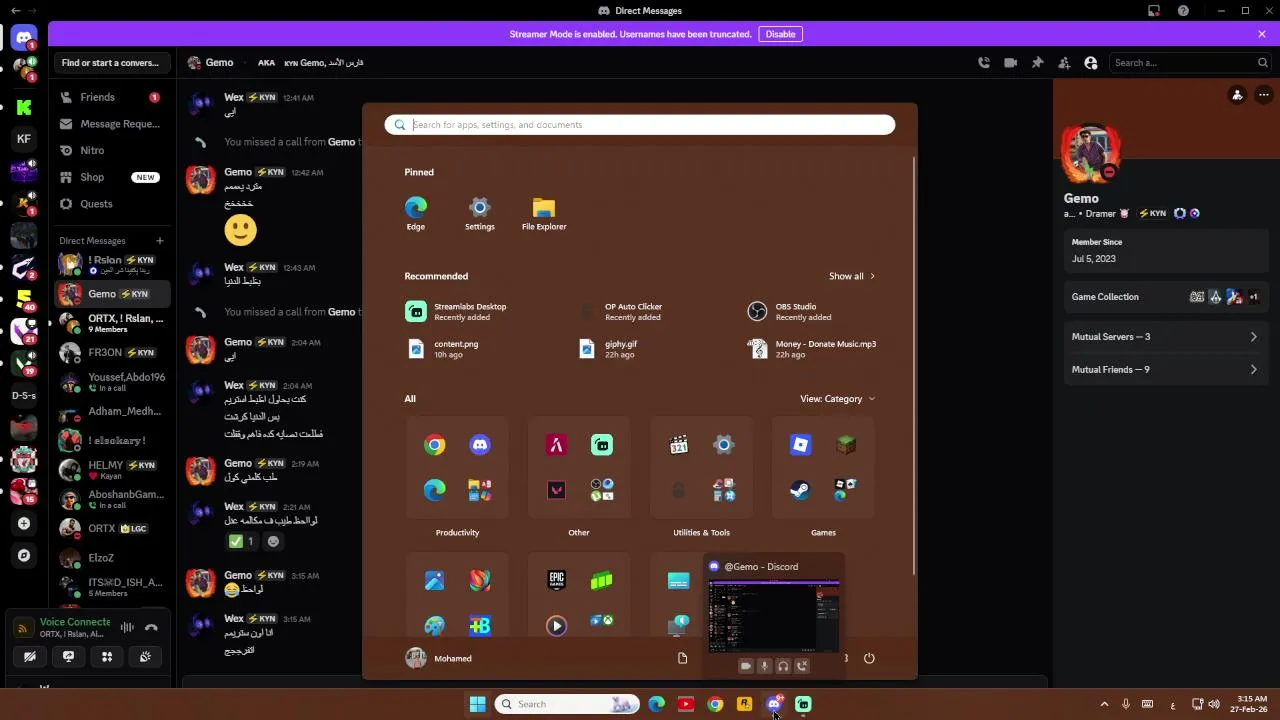Open Chrome from the taskbar
Screen dimensions: 1280x720
715,704
